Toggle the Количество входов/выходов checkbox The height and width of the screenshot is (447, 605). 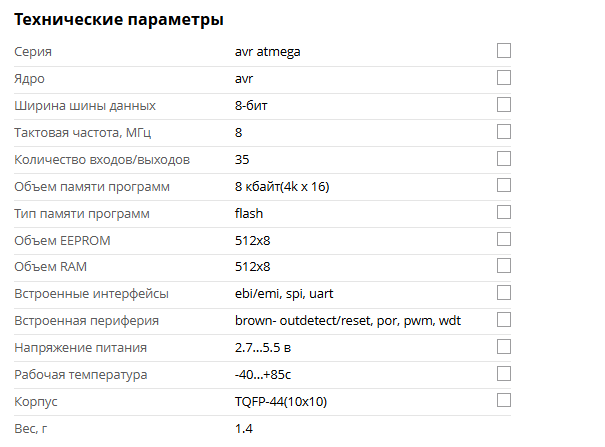(504, 158)
